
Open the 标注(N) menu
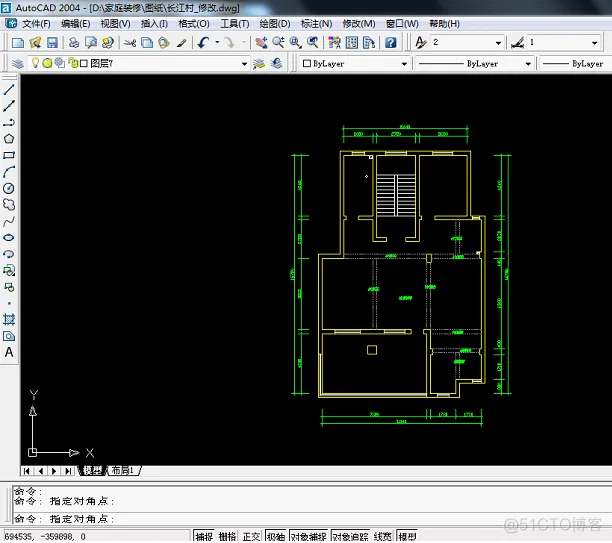[317, 24]
